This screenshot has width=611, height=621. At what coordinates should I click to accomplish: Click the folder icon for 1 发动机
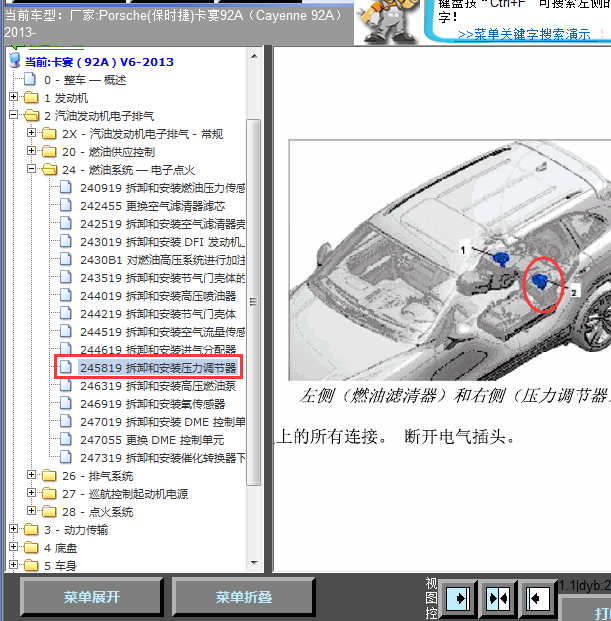click(31, 97)
